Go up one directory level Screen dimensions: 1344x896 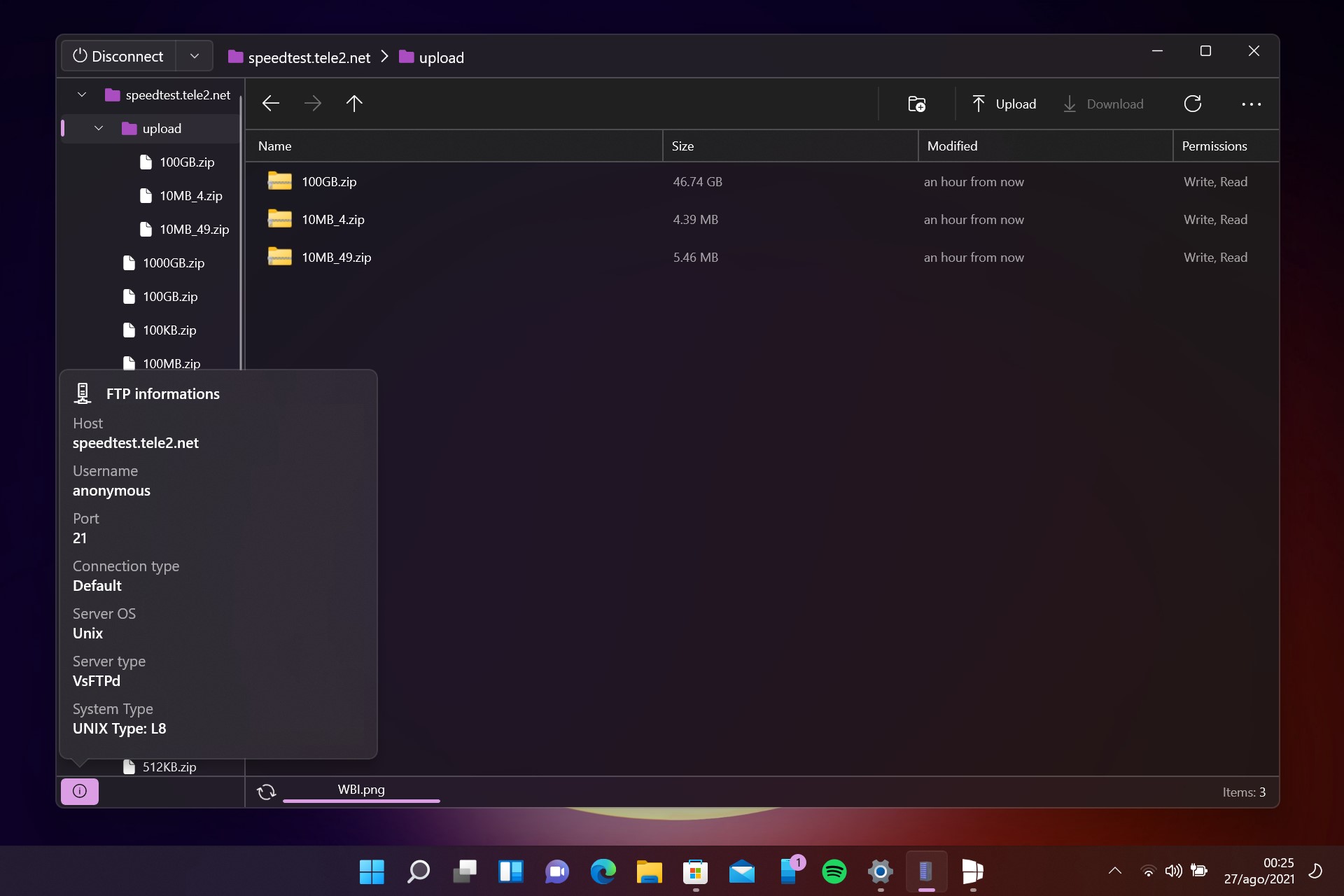click(354, 104)
